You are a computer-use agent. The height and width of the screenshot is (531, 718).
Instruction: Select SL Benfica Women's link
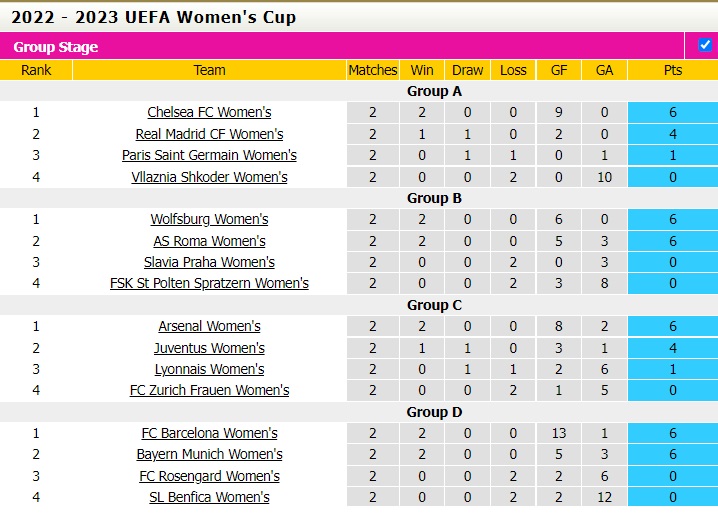tap(209, 497)
